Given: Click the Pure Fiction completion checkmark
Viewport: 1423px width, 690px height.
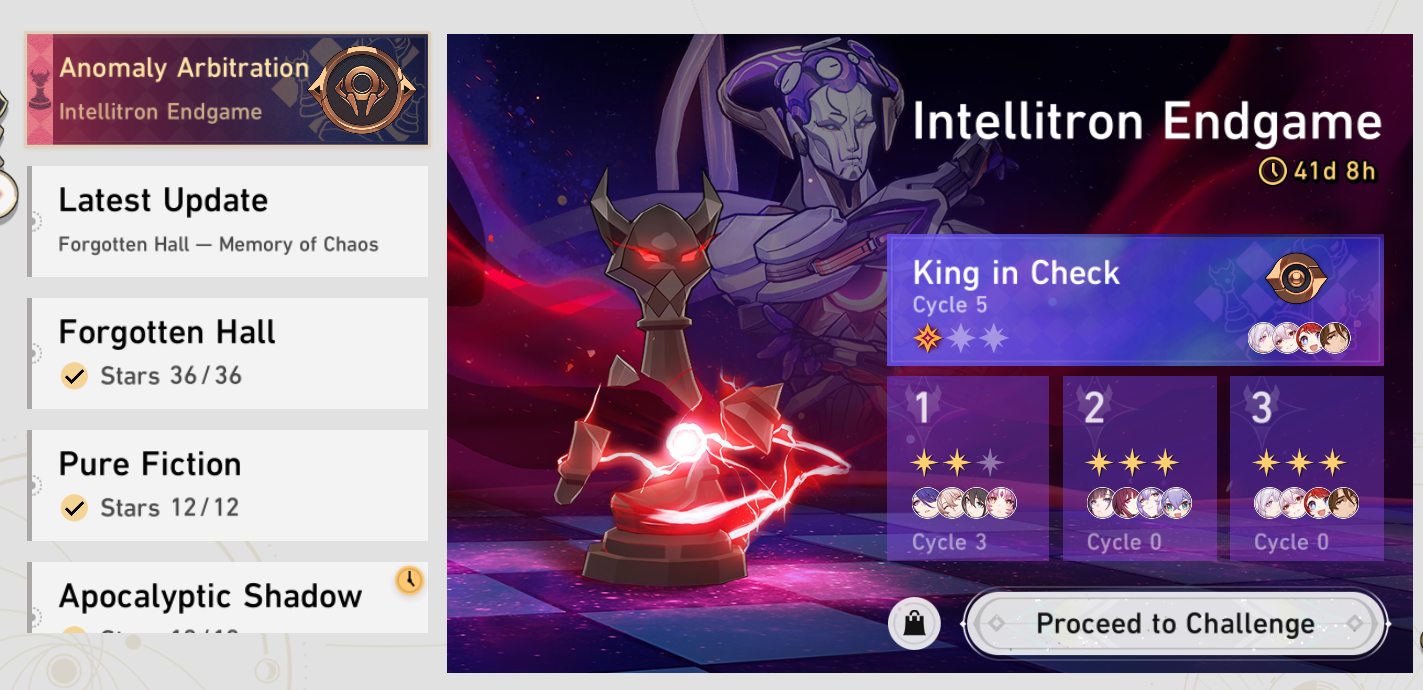Looking at the screenshot, I should [73, 508].
